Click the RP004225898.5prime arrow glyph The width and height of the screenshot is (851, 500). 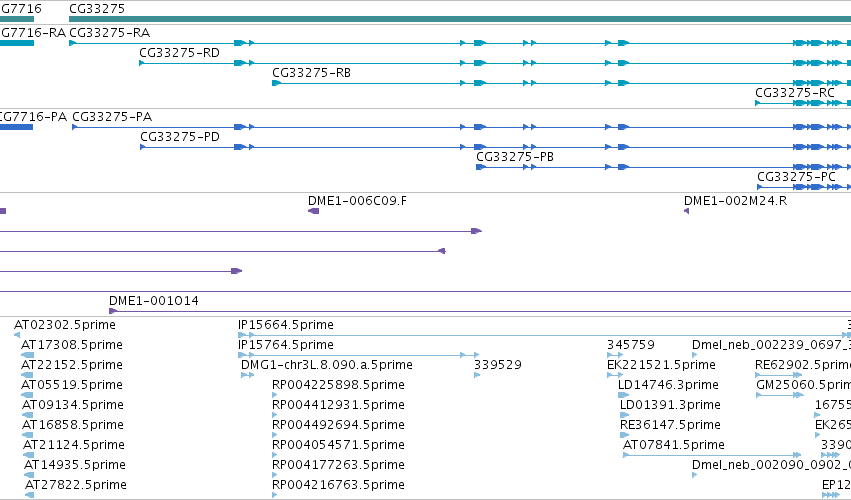pos(275,395)
